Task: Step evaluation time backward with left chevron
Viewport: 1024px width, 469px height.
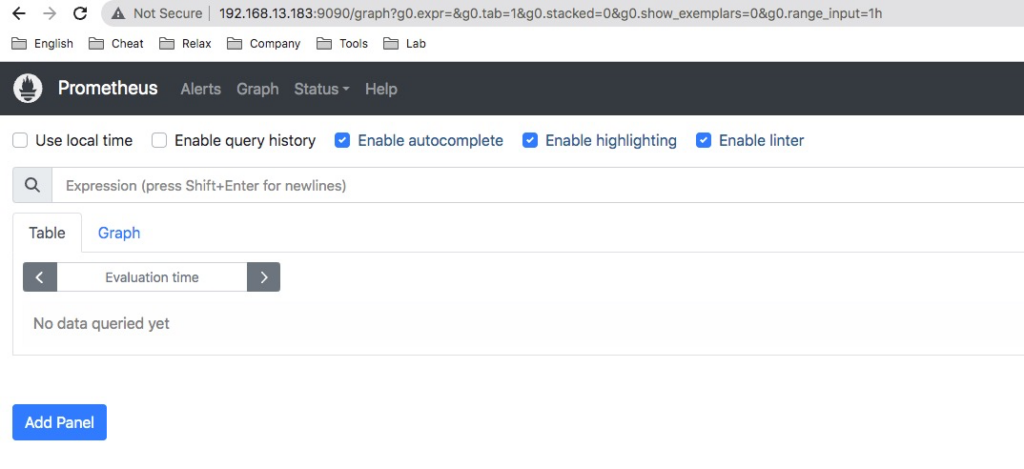Action: coord(40,277)
